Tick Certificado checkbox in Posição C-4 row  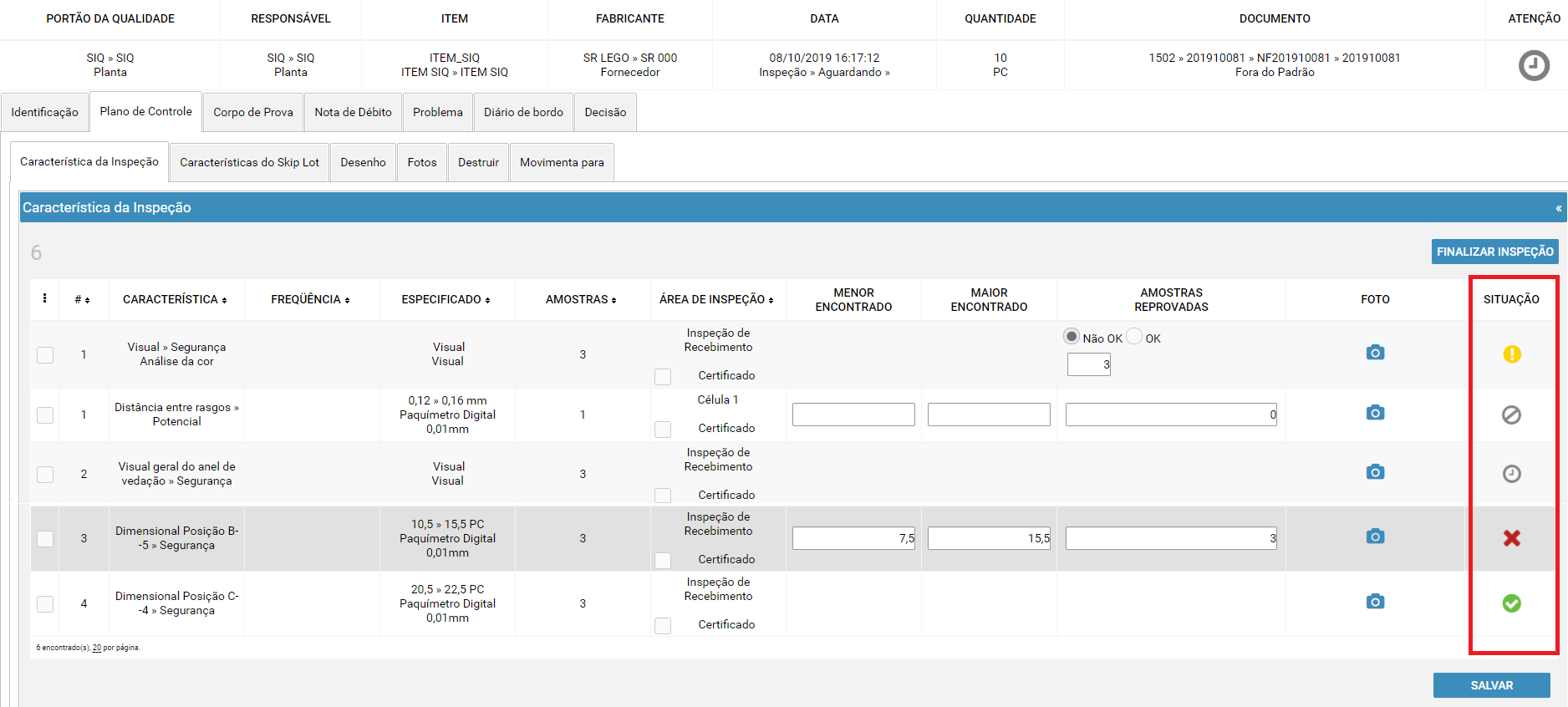(663, 626)
